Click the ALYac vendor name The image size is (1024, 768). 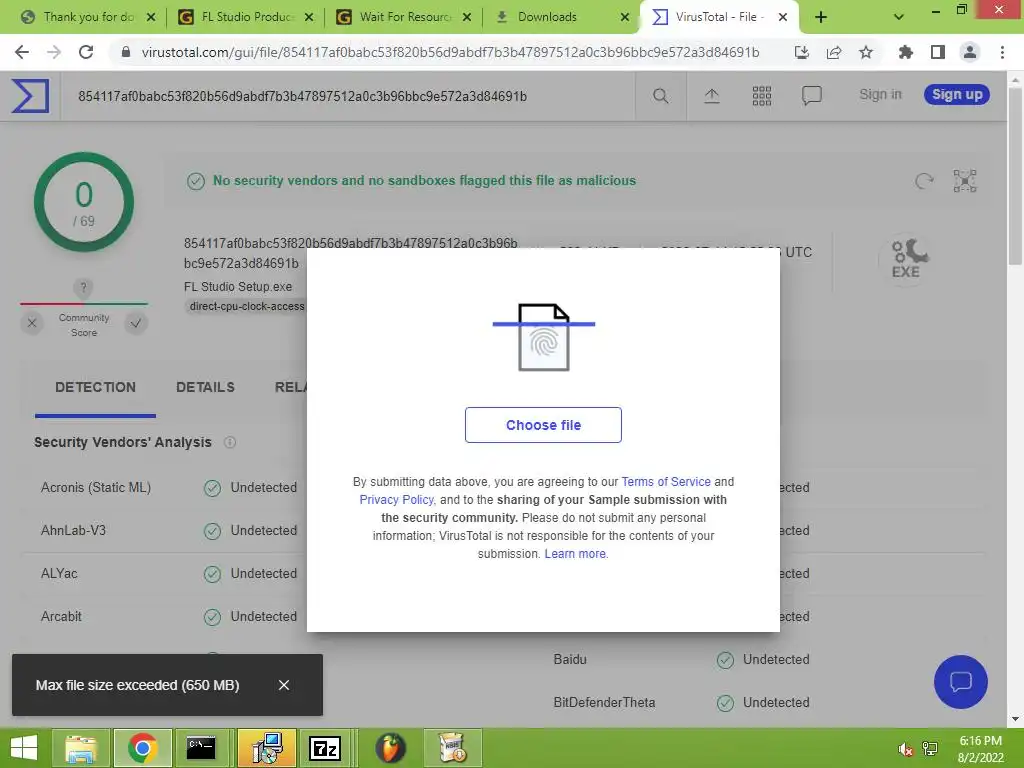pyautogui.click(x=59, y=573)
